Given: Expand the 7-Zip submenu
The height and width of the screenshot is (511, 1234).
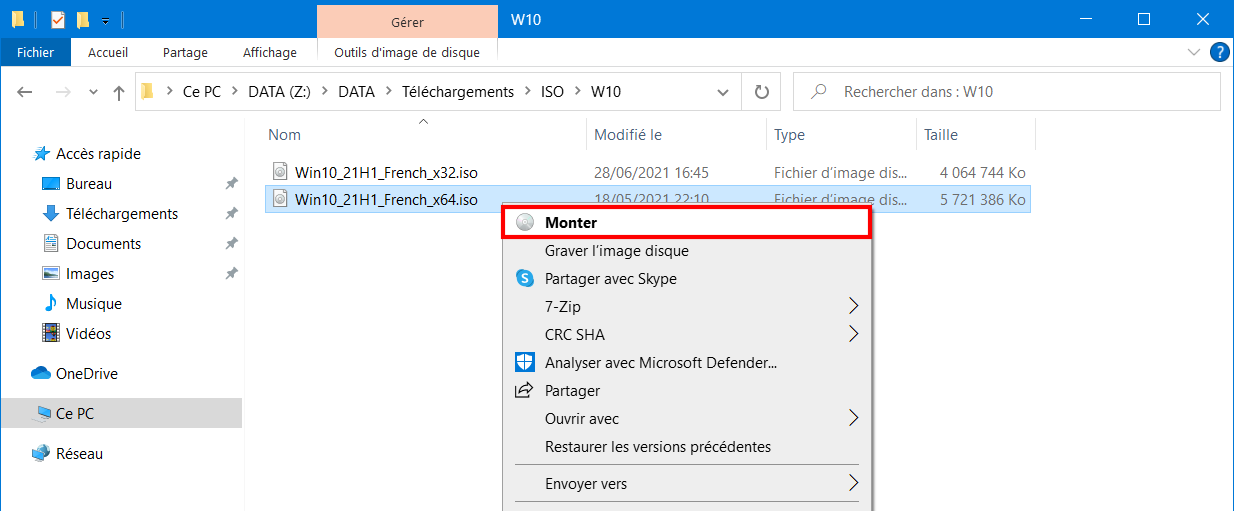Looking at the screenshot, I should tap(853, 307).
